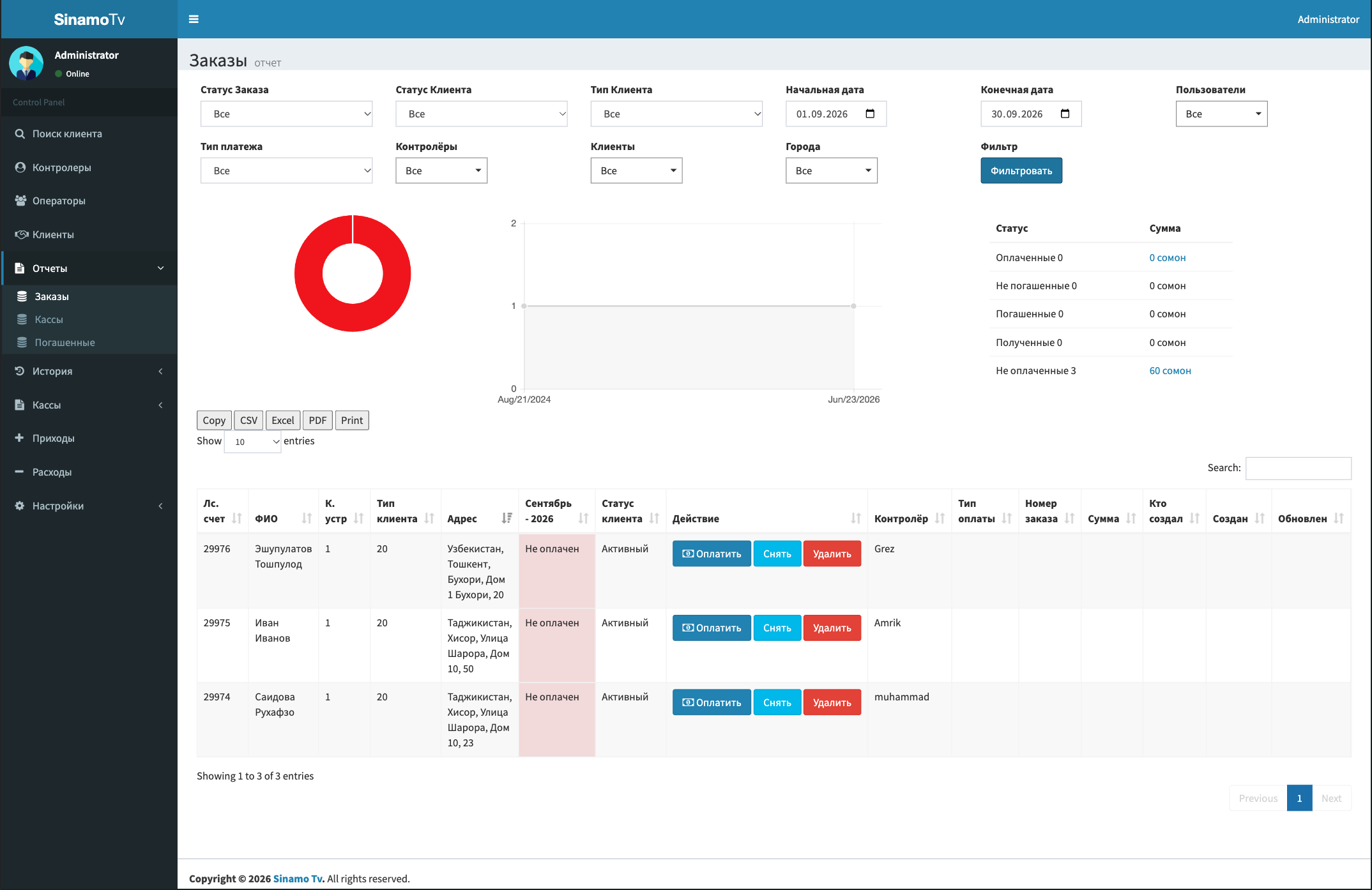Open the Статус Клиента dropdown
Viewport: 1372px width, 890px height.
(481, 114)
